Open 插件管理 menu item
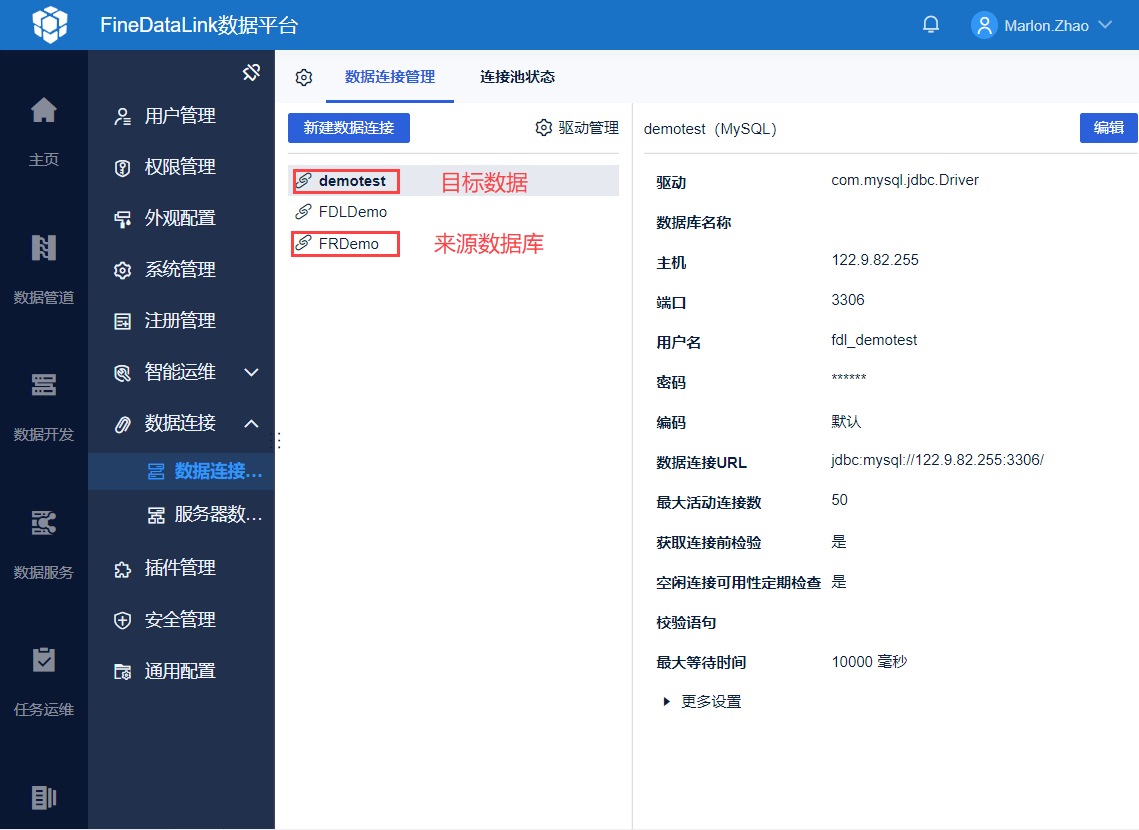This screenshot has height=830, width=1139. pyautogui.click(x=180, y=568)
